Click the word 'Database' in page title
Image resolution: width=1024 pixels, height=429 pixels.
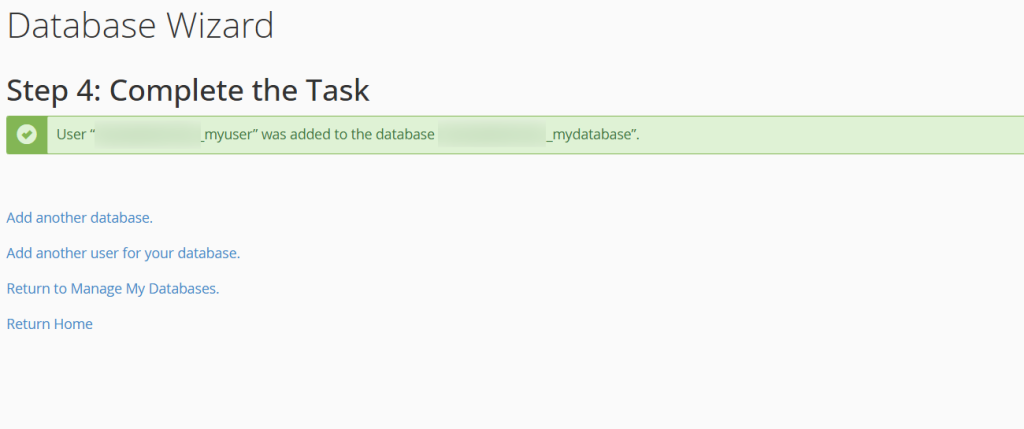82,26
